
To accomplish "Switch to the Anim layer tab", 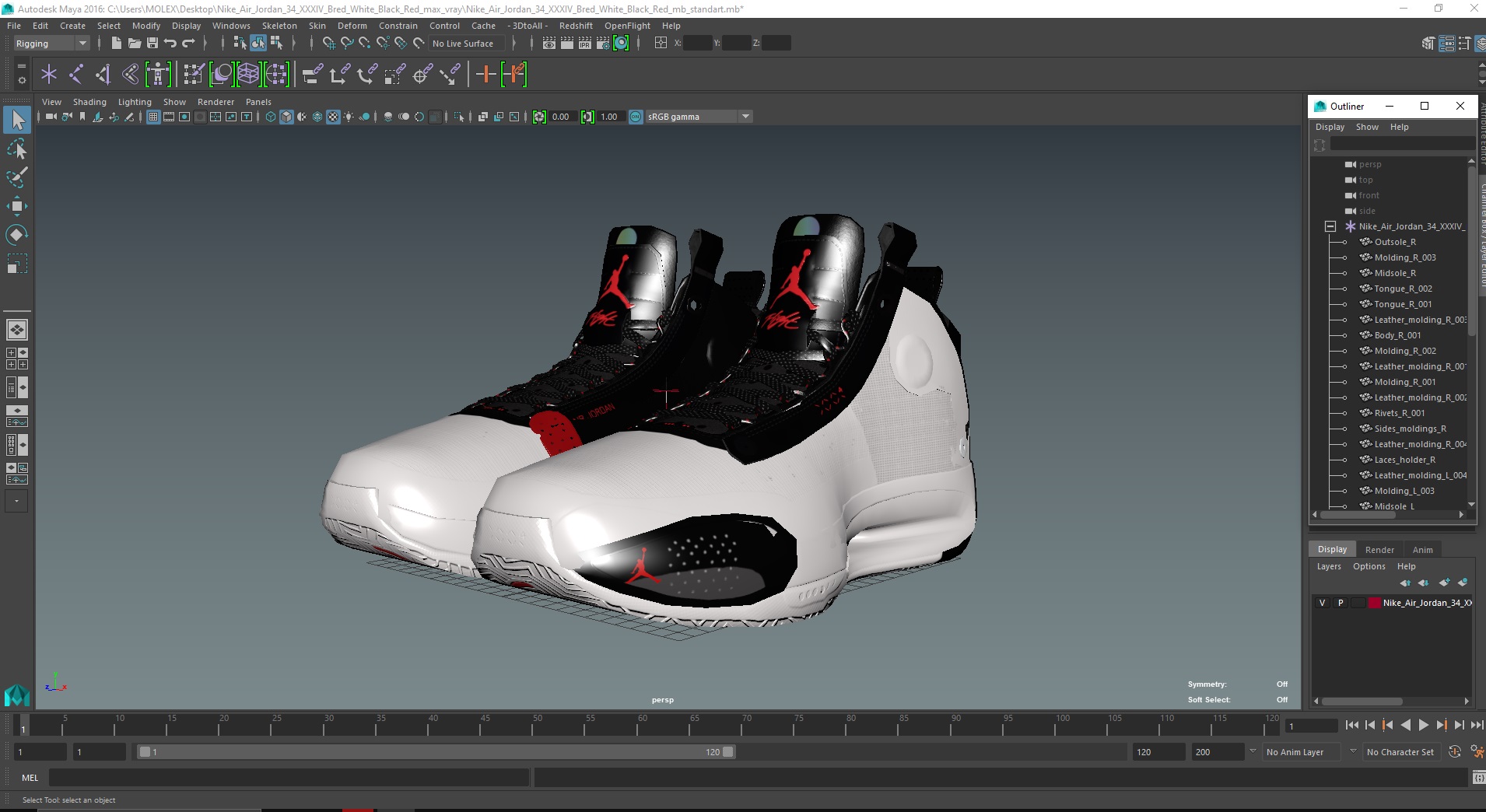I will 1422,550.
